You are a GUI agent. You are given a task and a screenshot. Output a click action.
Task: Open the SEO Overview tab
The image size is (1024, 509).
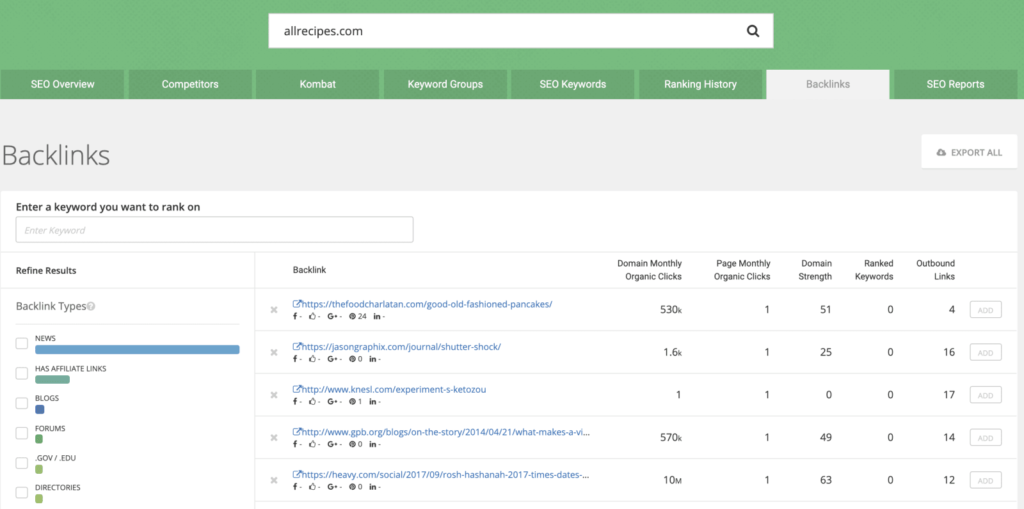coord(62,84)
